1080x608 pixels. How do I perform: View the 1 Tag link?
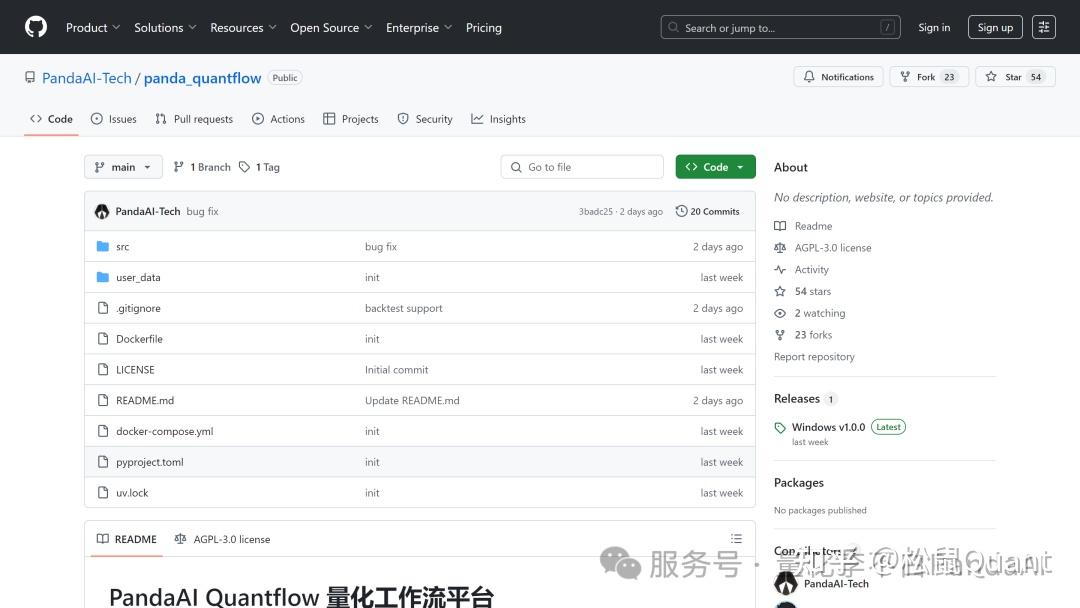pyautogui.click(x=260, y=167)
